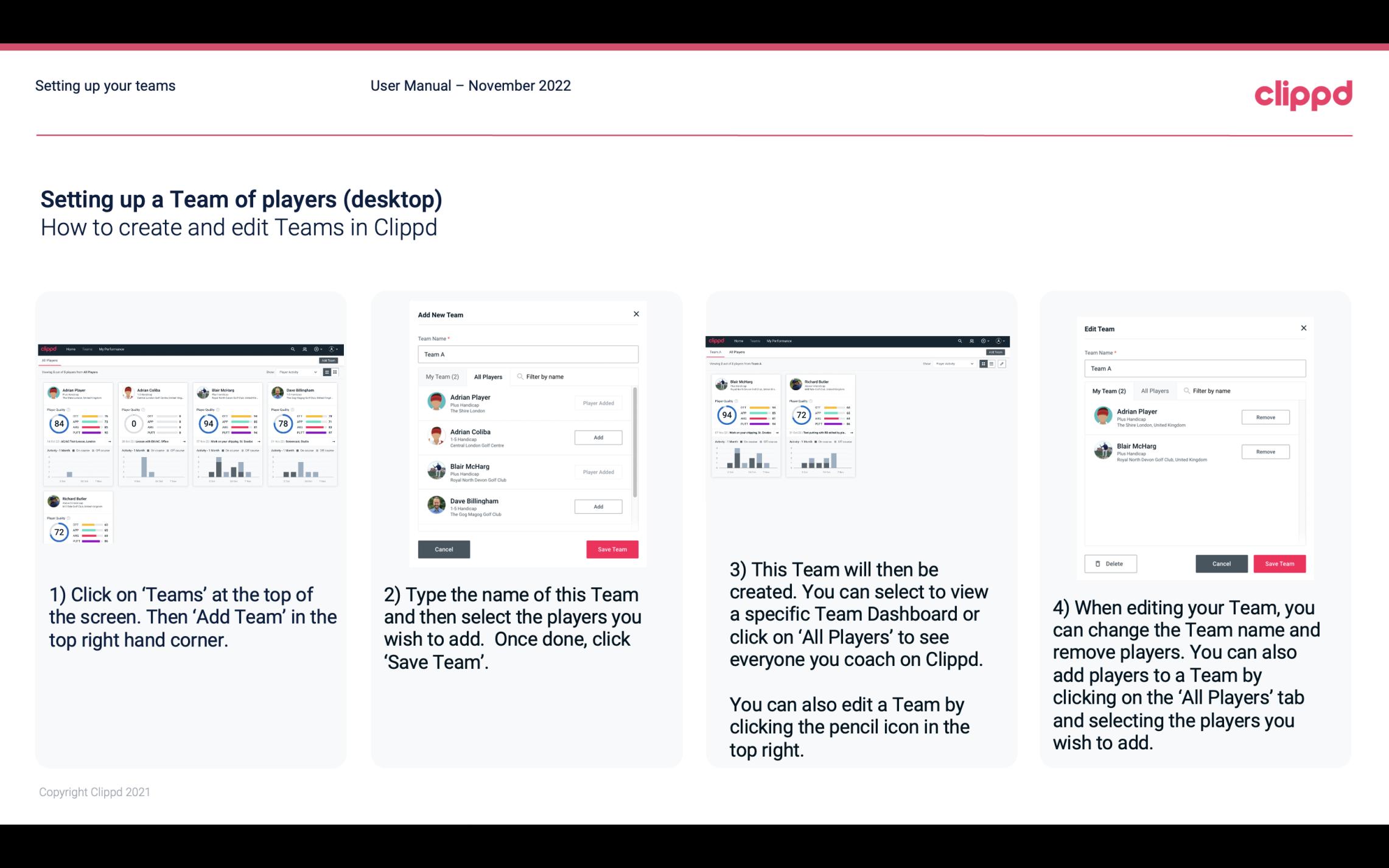Click the close X on Edit Team dialog

pos(1303,329)
